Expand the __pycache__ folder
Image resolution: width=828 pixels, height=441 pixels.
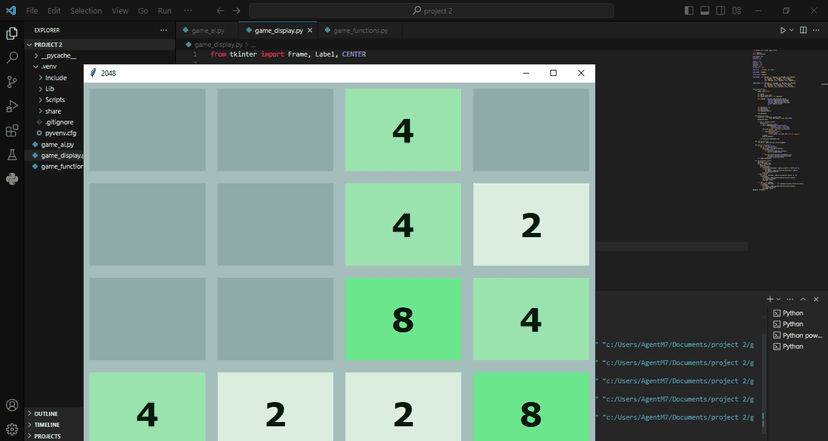point(58,55)
